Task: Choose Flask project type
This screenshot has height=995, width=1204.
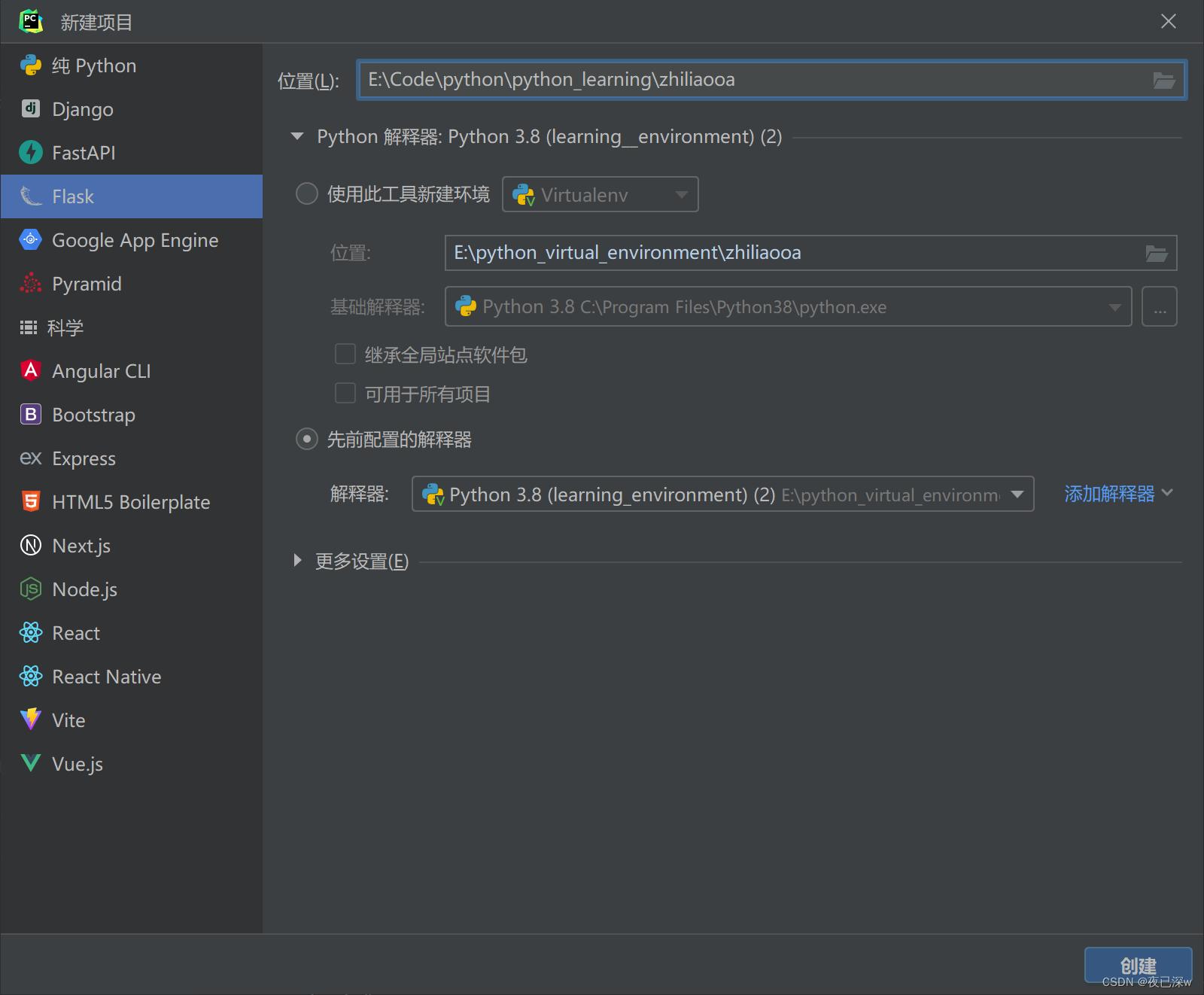Action: tap(132, 196)
